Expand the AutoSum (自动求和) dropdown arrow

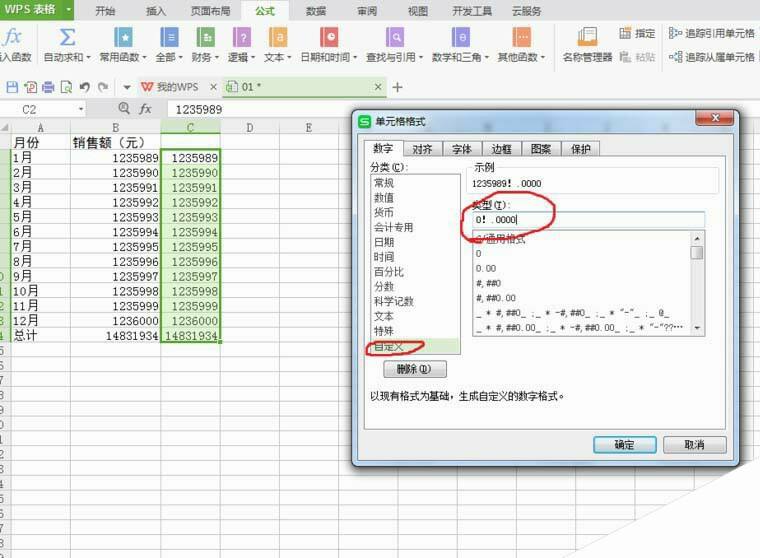coord(88,57)
